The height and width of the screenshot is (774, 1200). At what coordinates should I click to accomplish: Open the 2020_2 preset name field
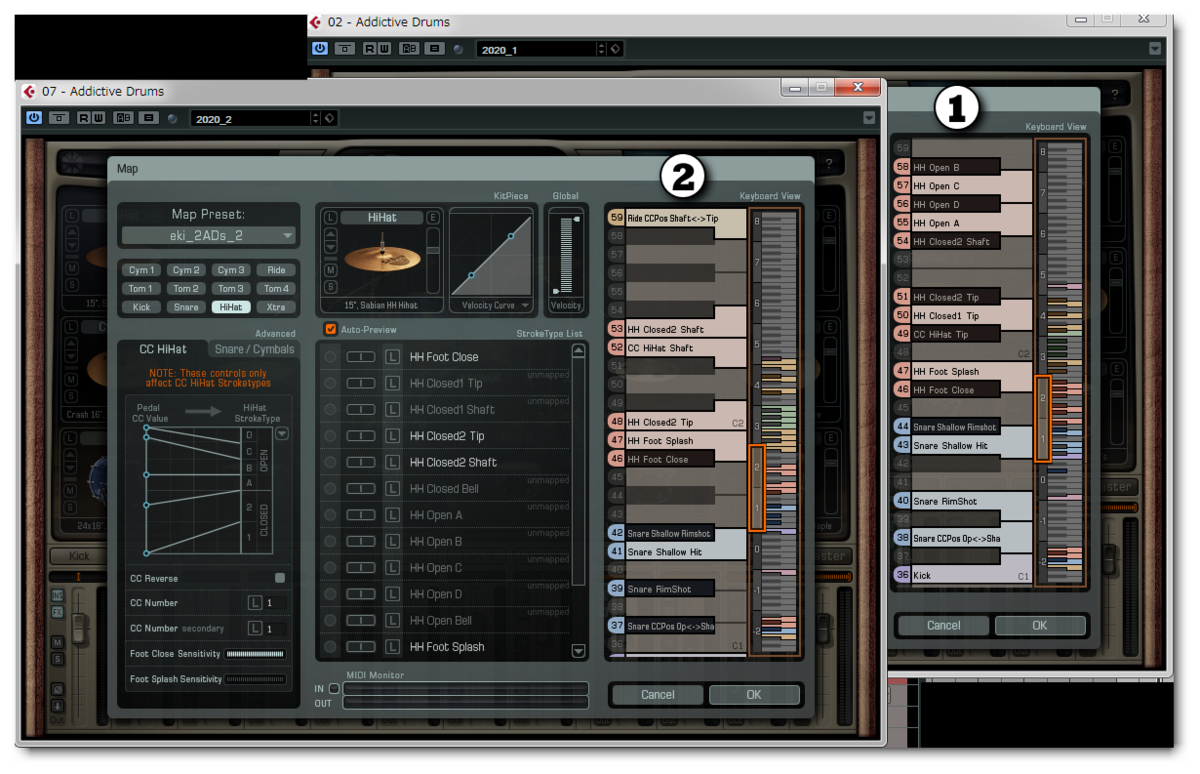[x=250, y=119]
